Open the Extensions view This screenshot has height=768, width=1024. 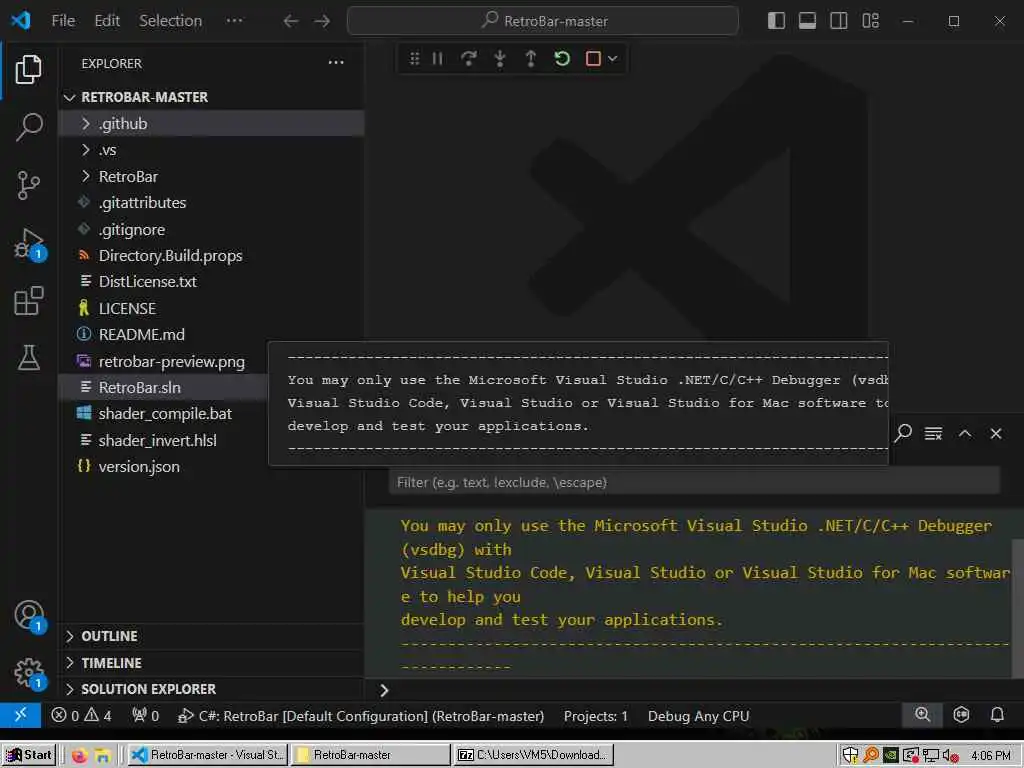28,300
